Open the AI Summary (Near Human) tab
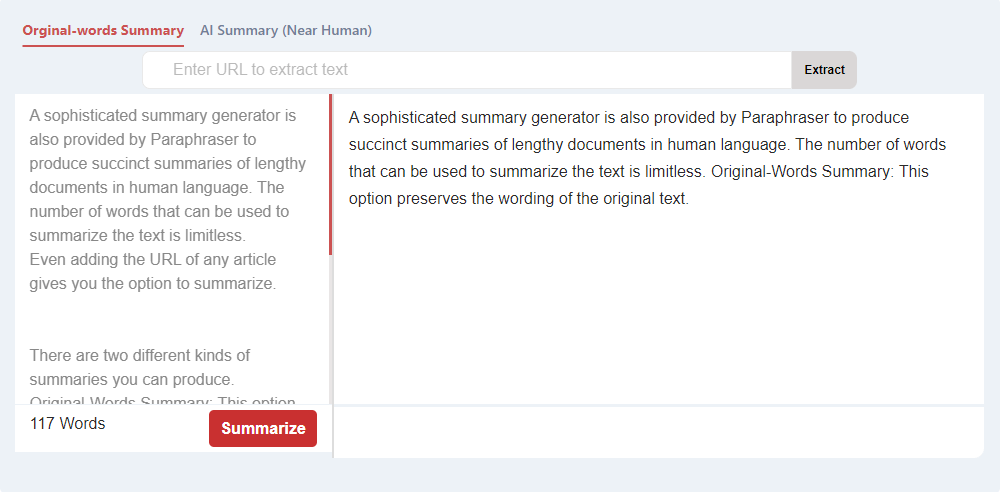The height and width of the screenshot is (492, 1008). click(x=286, y=31)
